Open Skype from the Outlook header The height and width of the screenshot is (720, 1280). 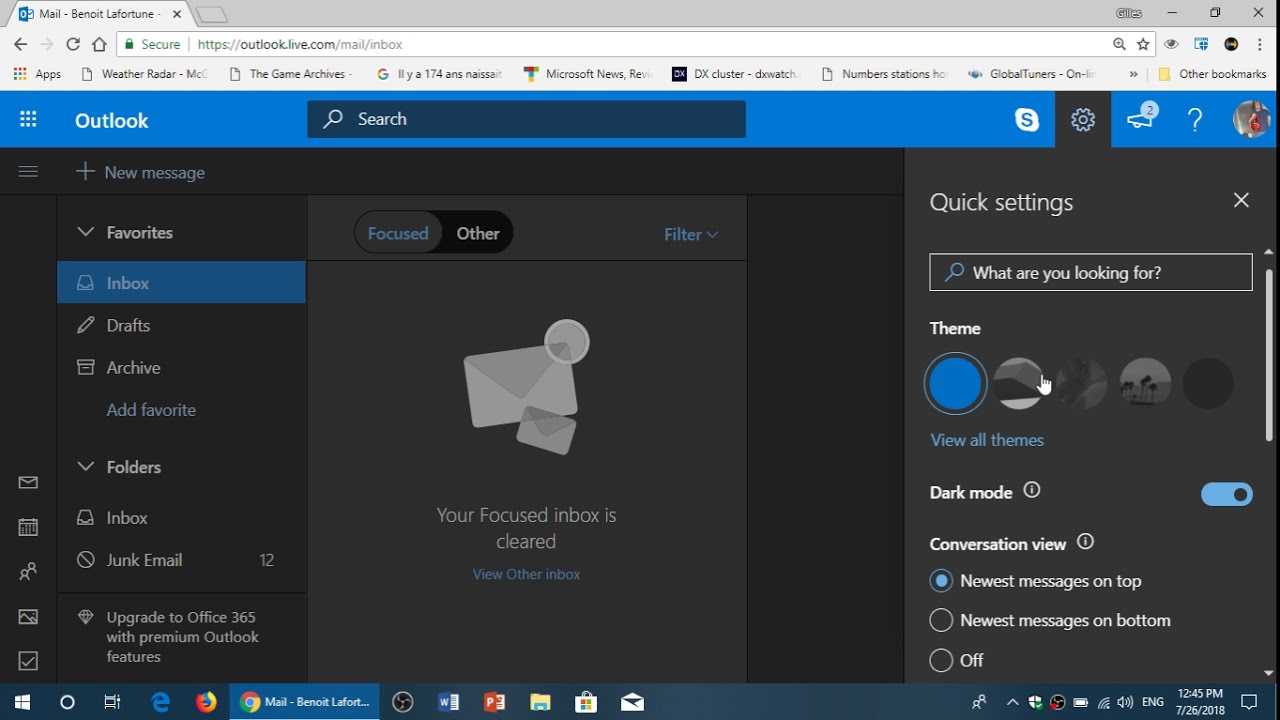tap(1027, 120)
